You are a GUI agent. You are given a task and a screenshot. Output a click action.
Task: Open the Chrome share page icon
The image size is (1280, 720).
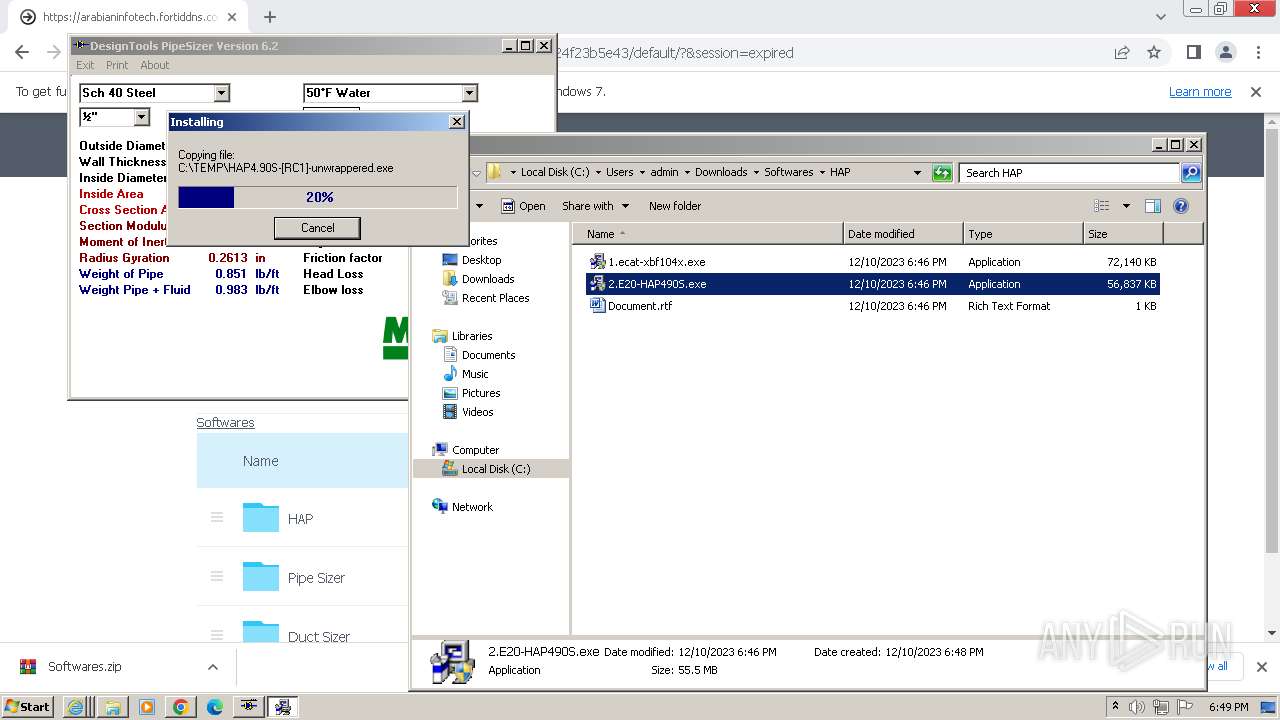tap(1122, 52)
